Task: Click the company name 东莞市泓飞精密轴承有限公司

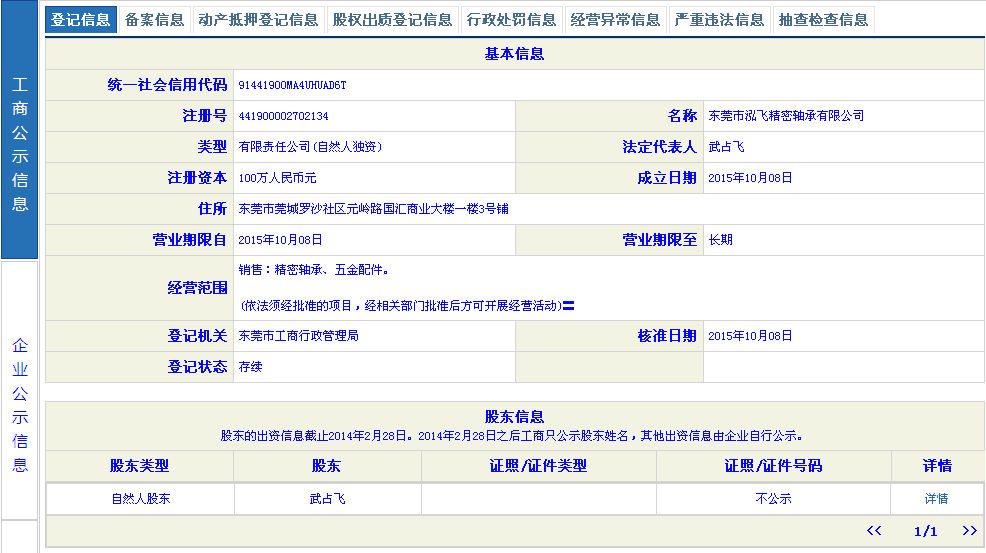Action: pos(785,116)
